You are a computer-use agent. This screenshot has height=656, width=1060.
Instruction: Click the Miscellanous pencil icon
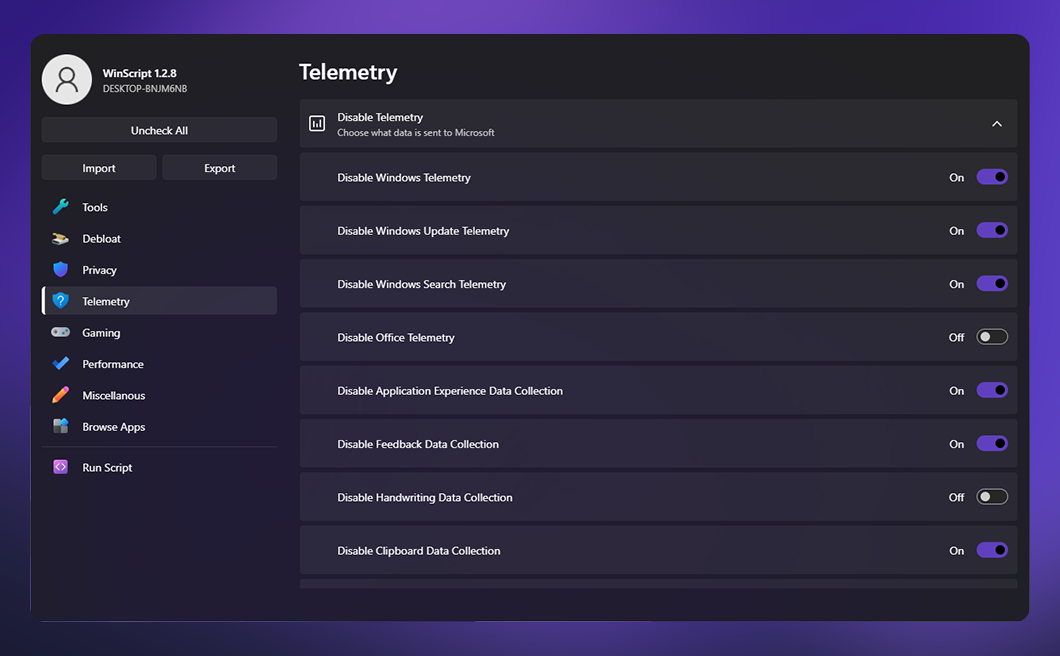(x=61, y=395)
